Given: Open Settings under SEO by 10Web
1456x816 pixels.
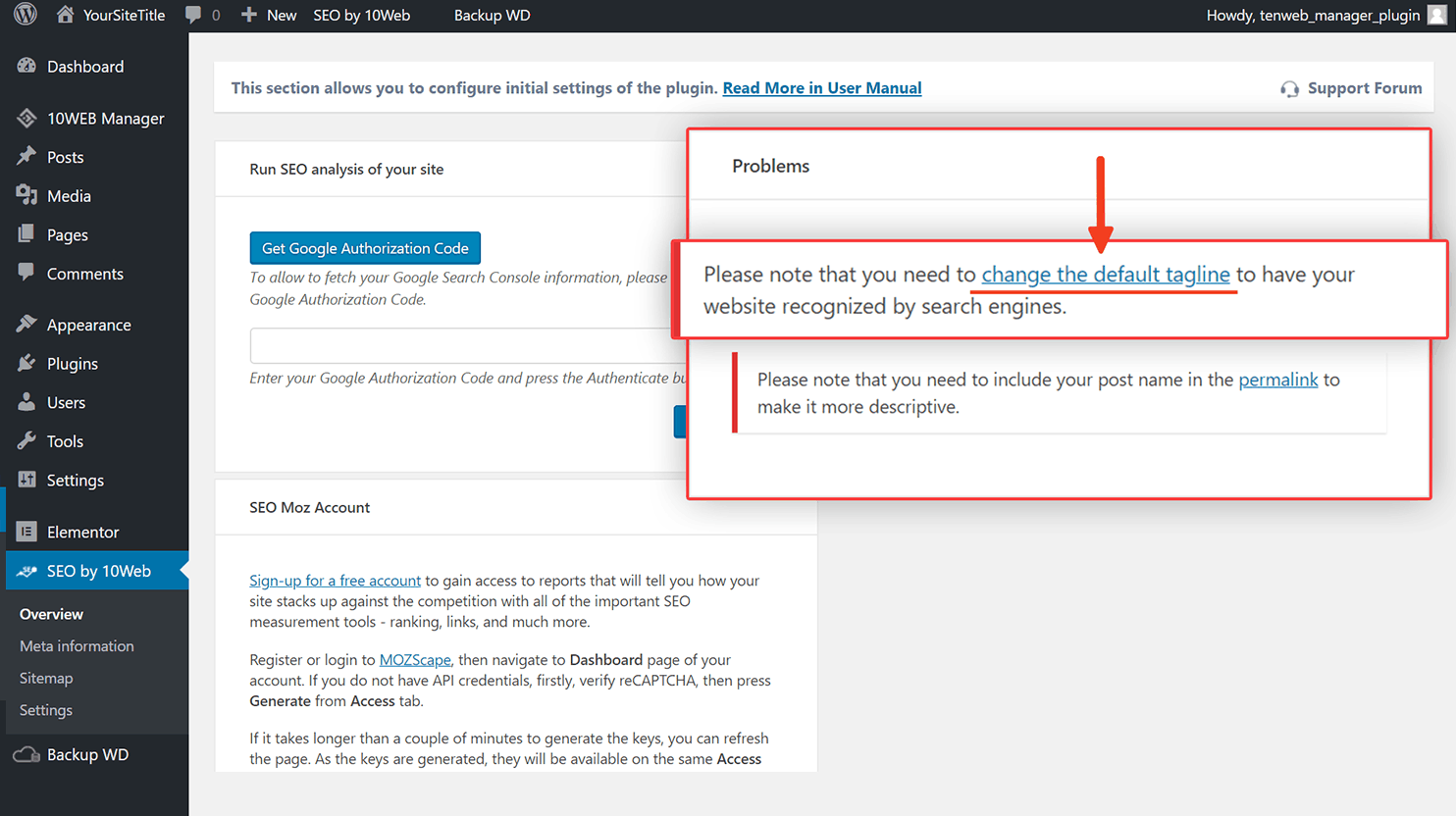Looking at the screenshot, I should pyautogui.click(x=46, y=710).
